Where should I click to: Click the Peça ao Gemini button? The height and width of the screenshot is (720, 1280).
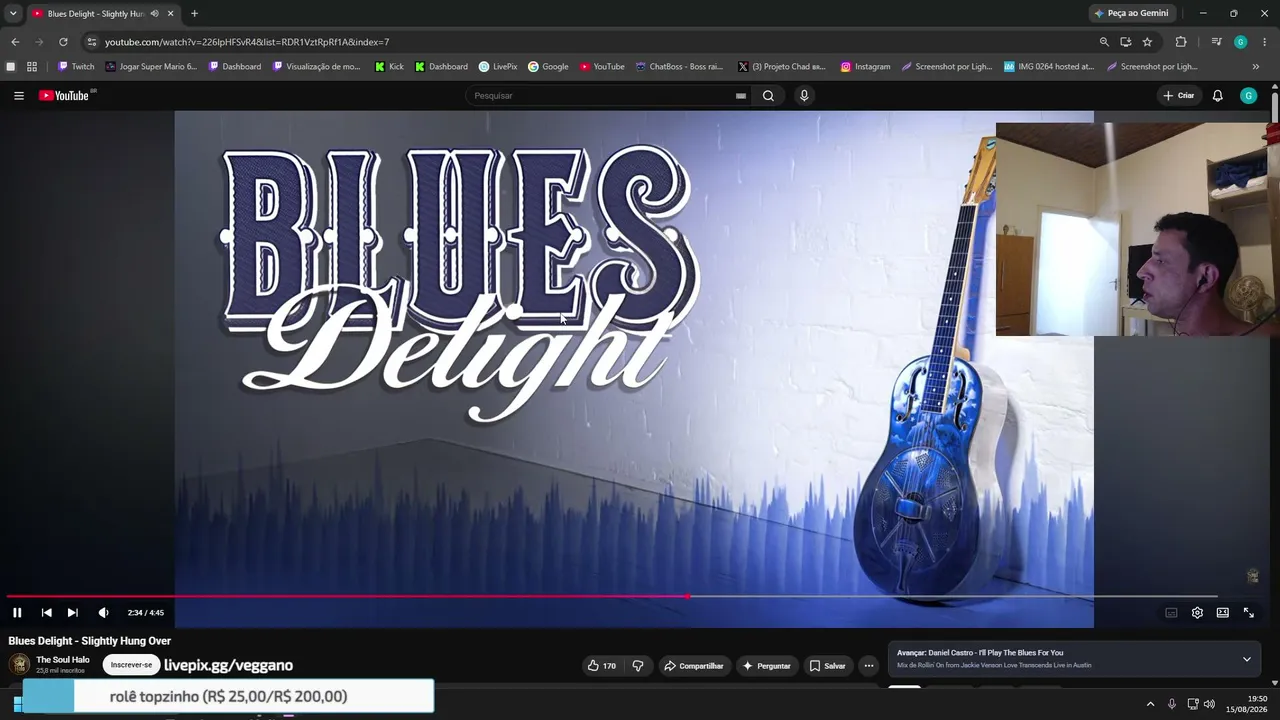pyautogui.click(x=1132, y=14)
